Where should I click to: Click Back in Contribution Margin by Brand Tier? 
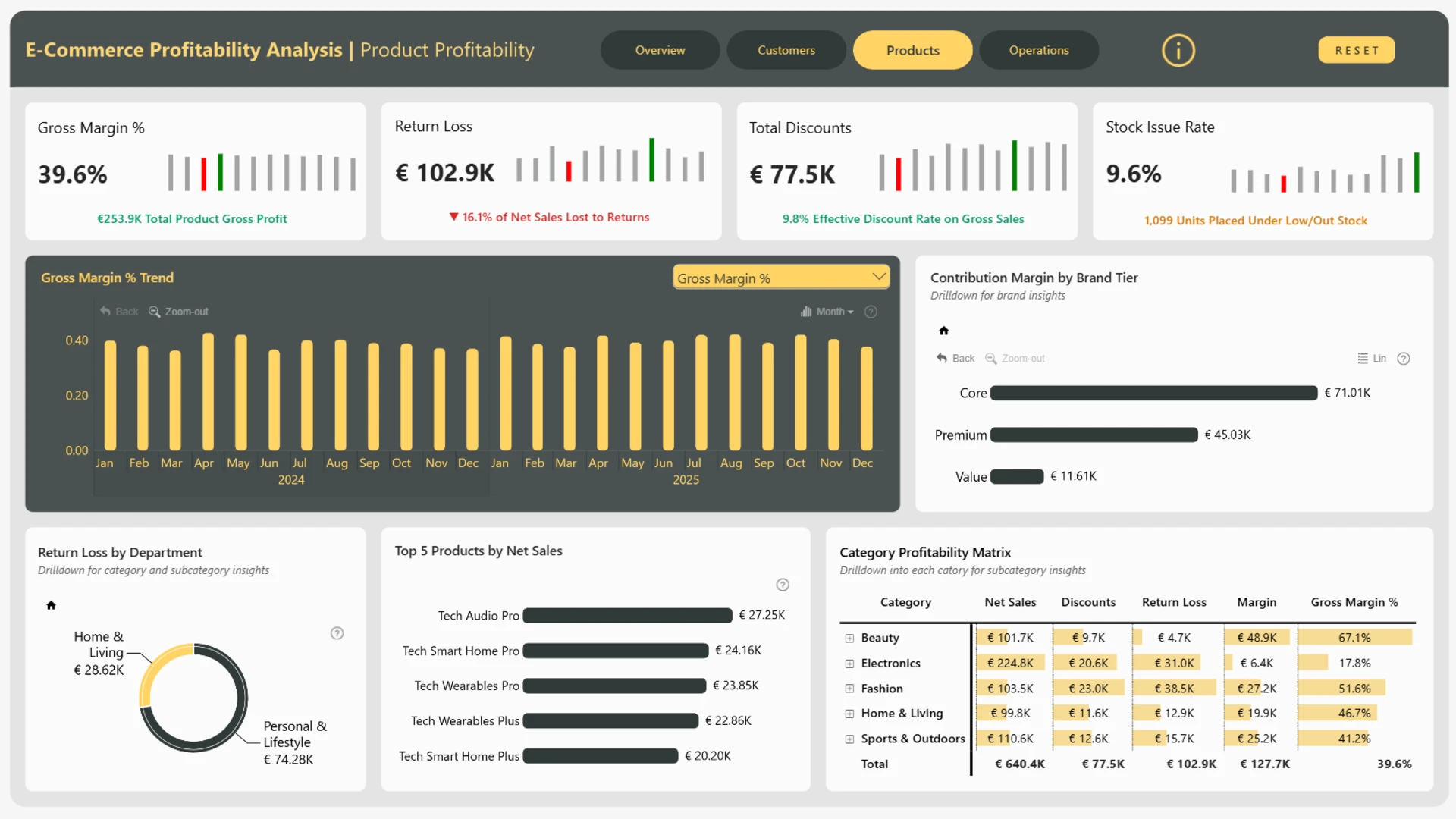(x=955, y=358)
